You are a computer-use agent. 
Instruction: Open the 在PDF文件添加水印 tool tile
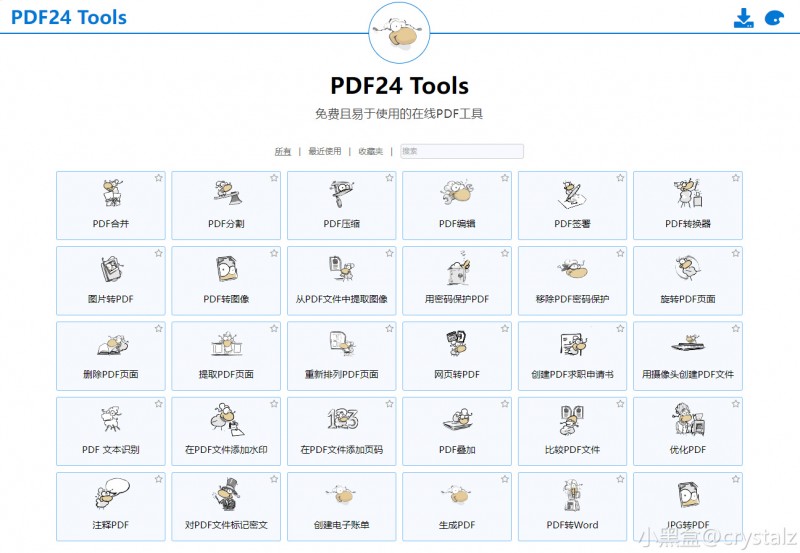226,432
